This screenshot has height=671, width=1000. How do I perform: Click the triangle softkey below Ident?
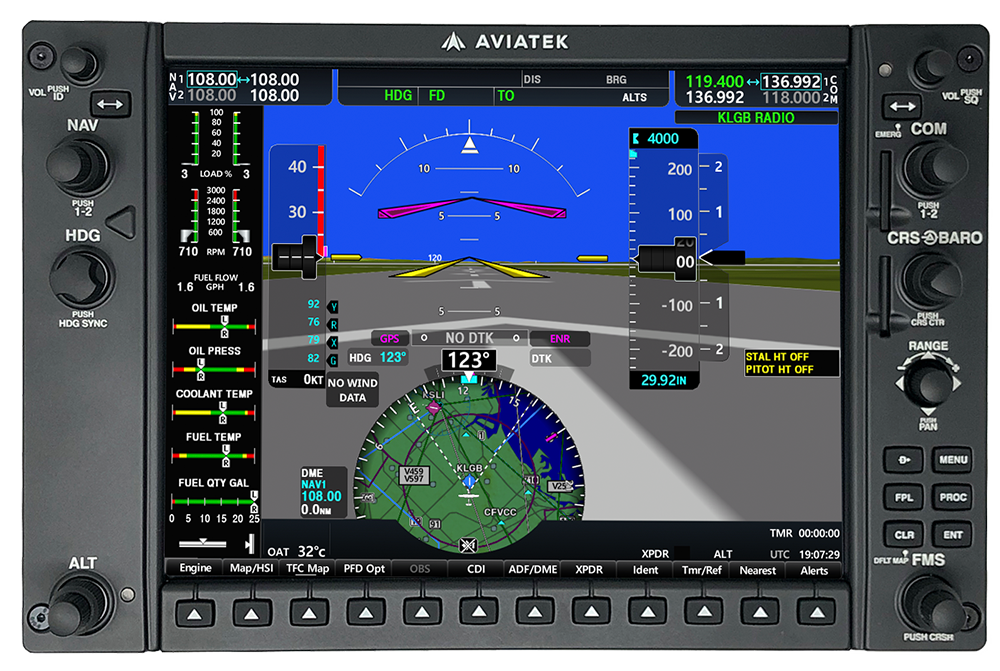(647, 612)
